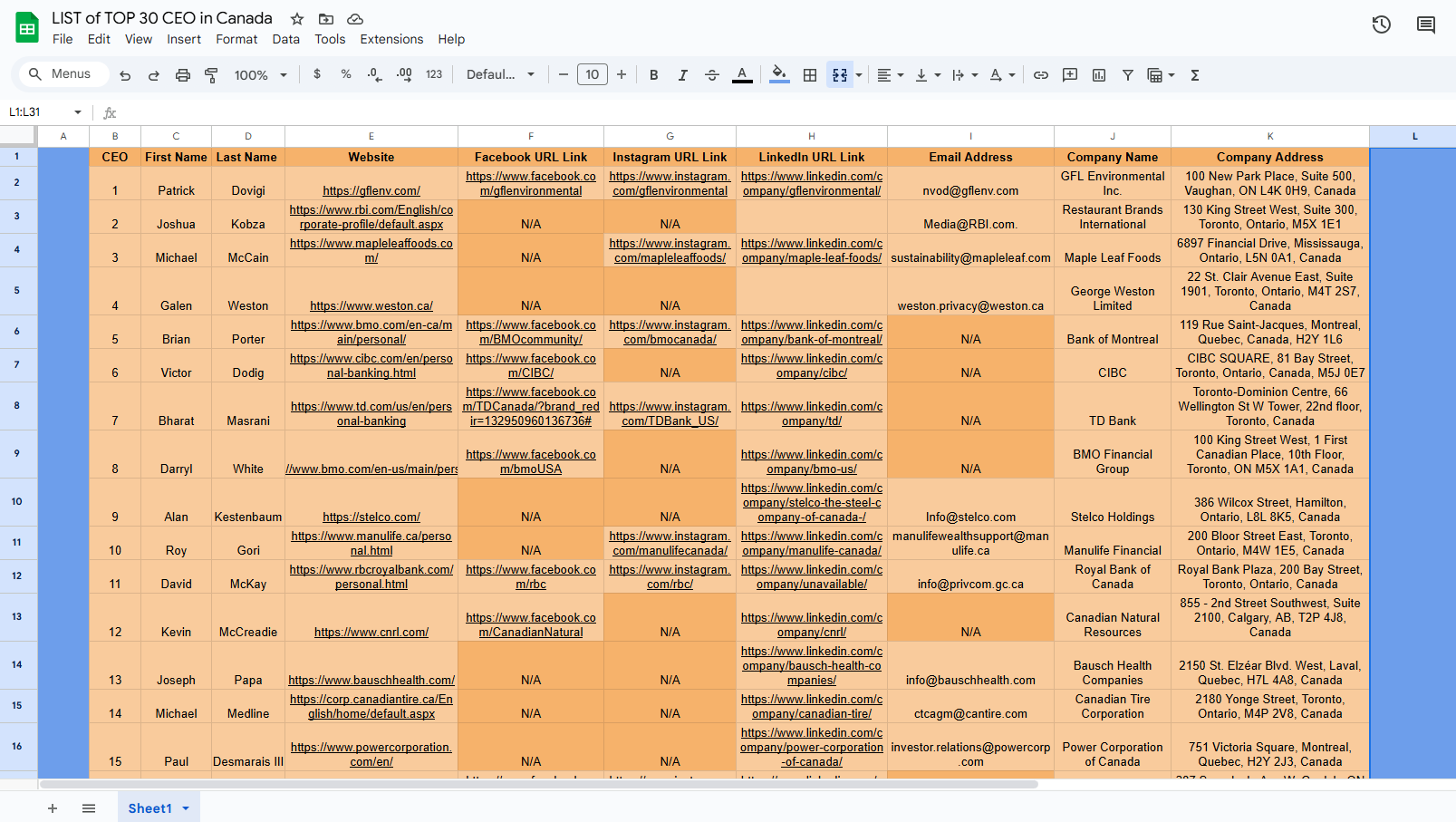
Task: Open more number formats (123)
Action: pos(434,74)
